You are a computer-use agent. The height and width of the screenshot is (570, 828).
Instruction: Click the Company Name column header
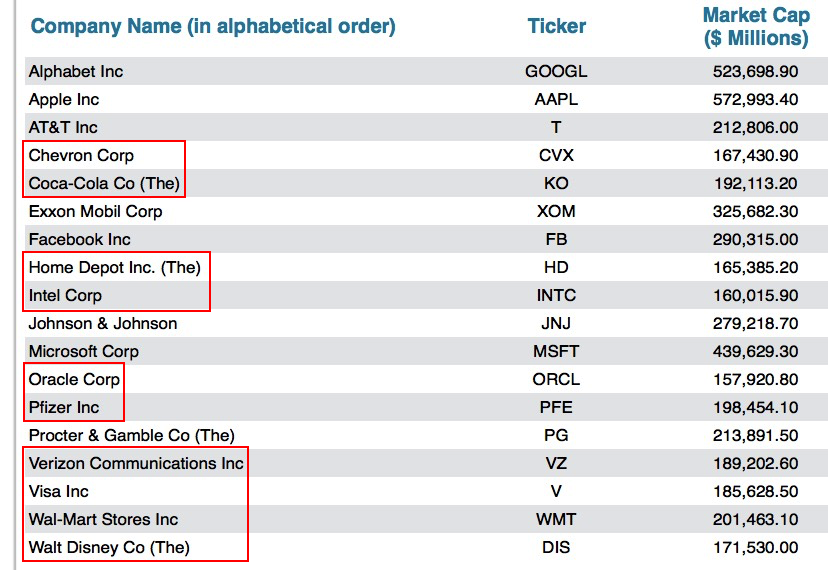point(213,26)
